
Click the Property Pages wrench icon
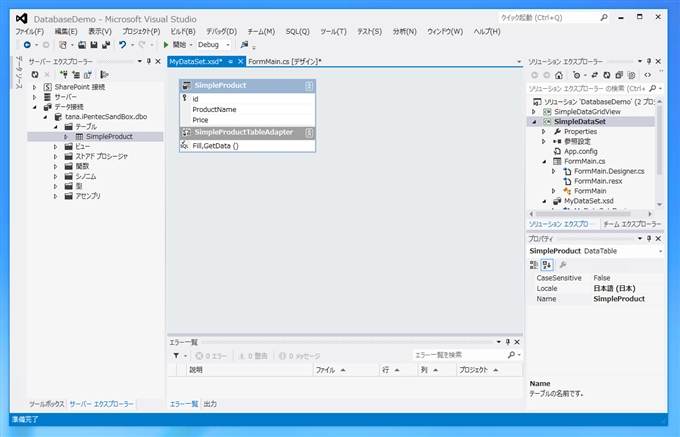(563, 264)
